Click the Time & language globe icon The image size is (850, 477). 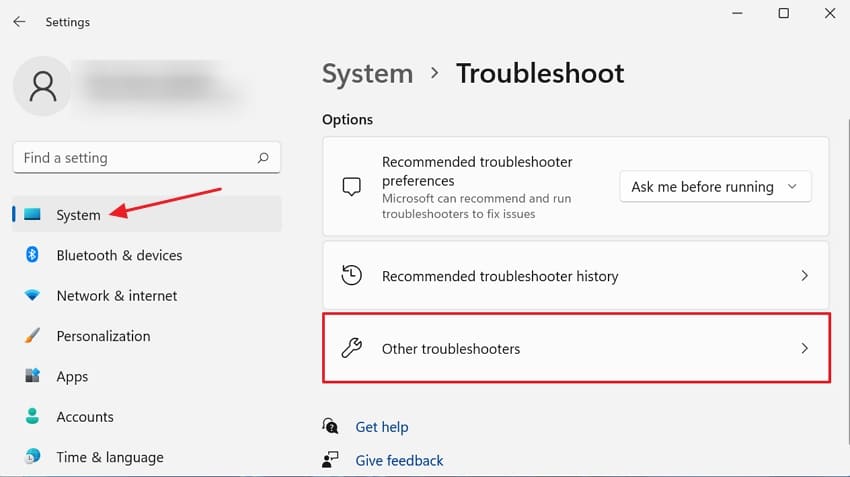33,456
